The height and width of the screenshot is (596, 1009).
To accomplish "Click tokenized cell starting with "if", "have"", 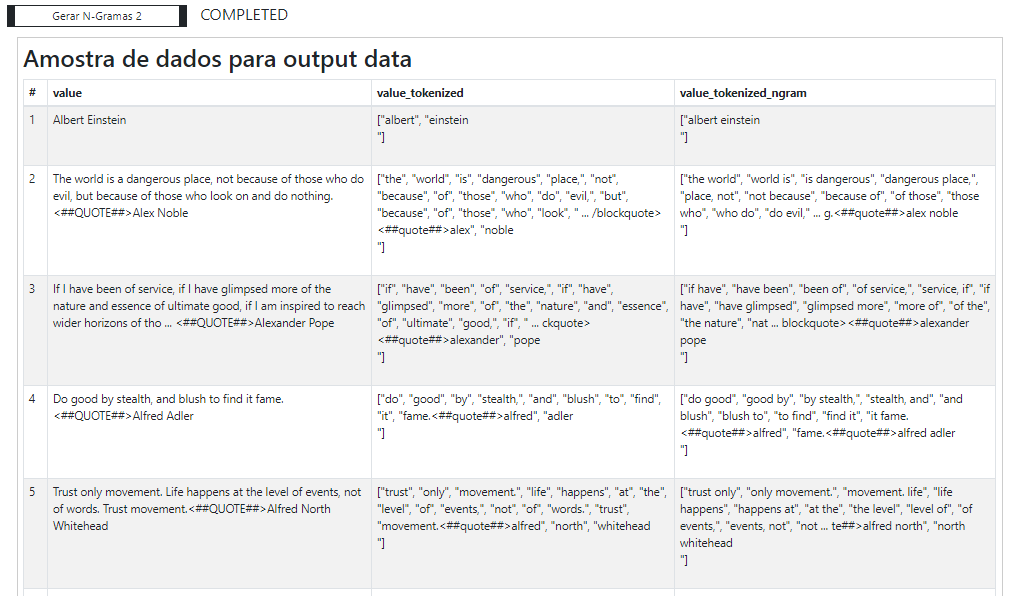I will (523, 330).
